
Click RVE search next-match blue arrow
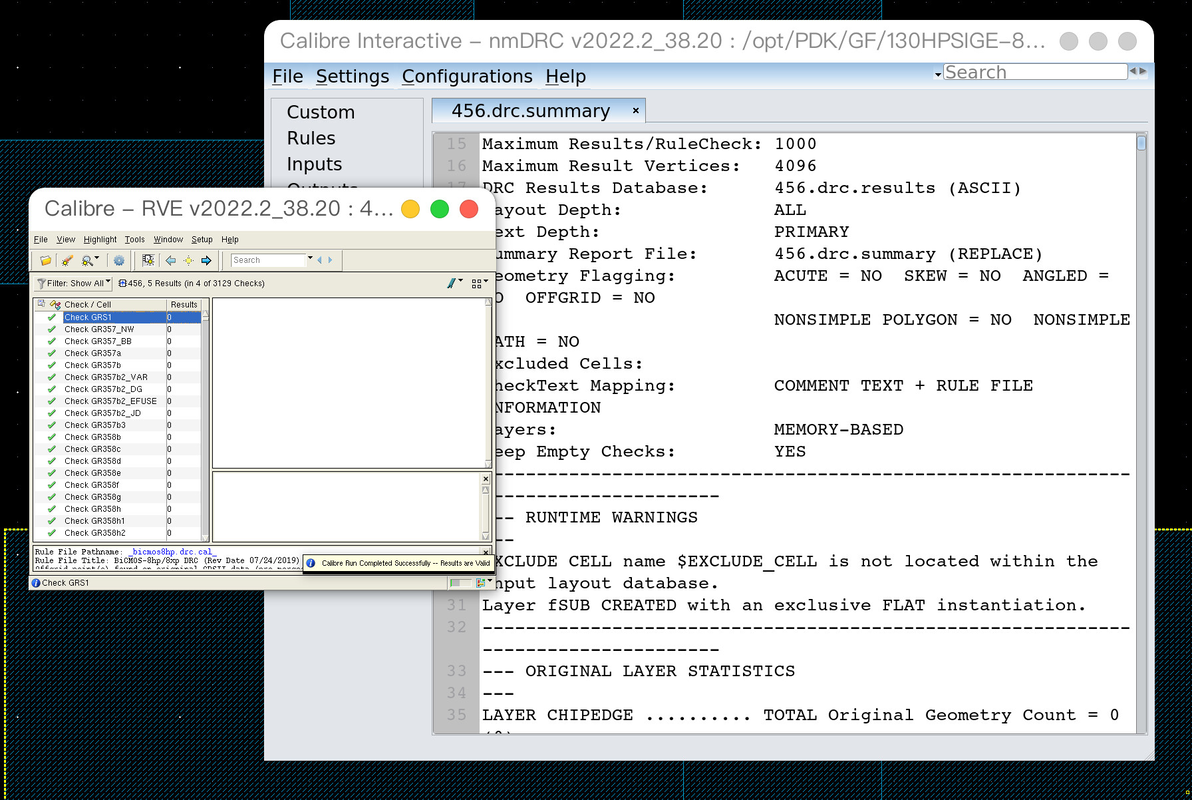coord(330,260)
